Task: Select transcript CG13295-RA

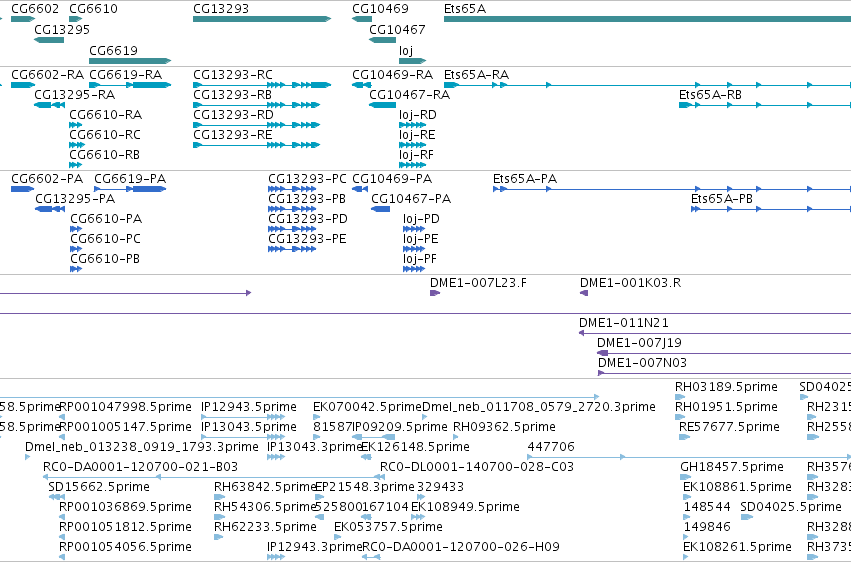Action: point(49,105)
